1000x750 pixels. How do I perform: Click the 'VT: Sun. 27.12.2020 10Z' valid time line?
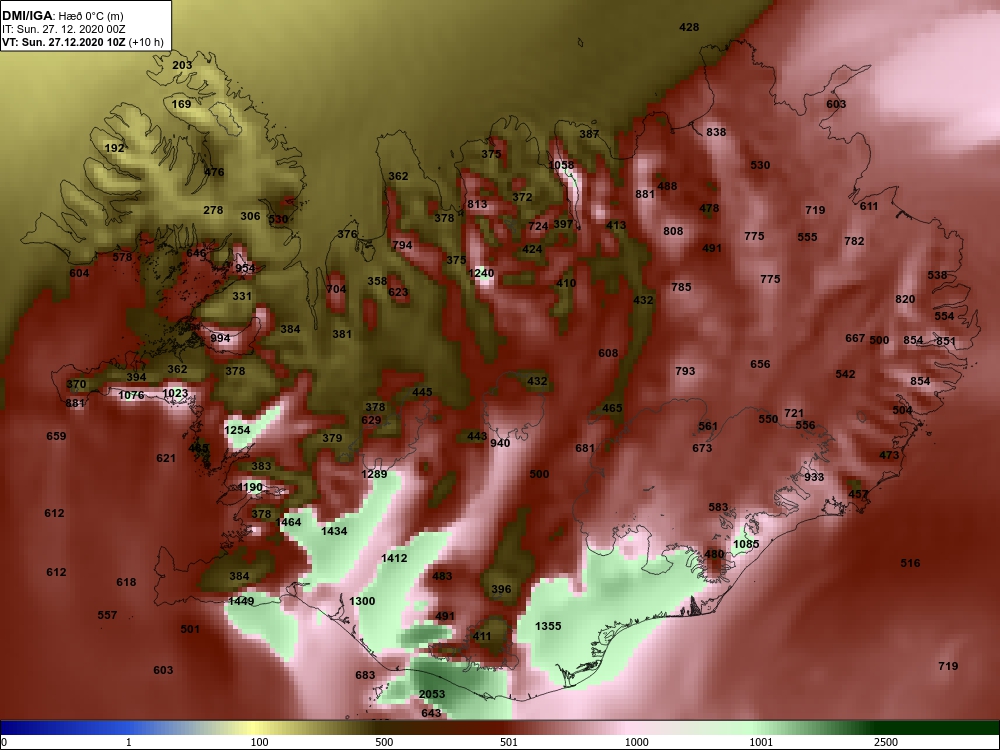63,43
